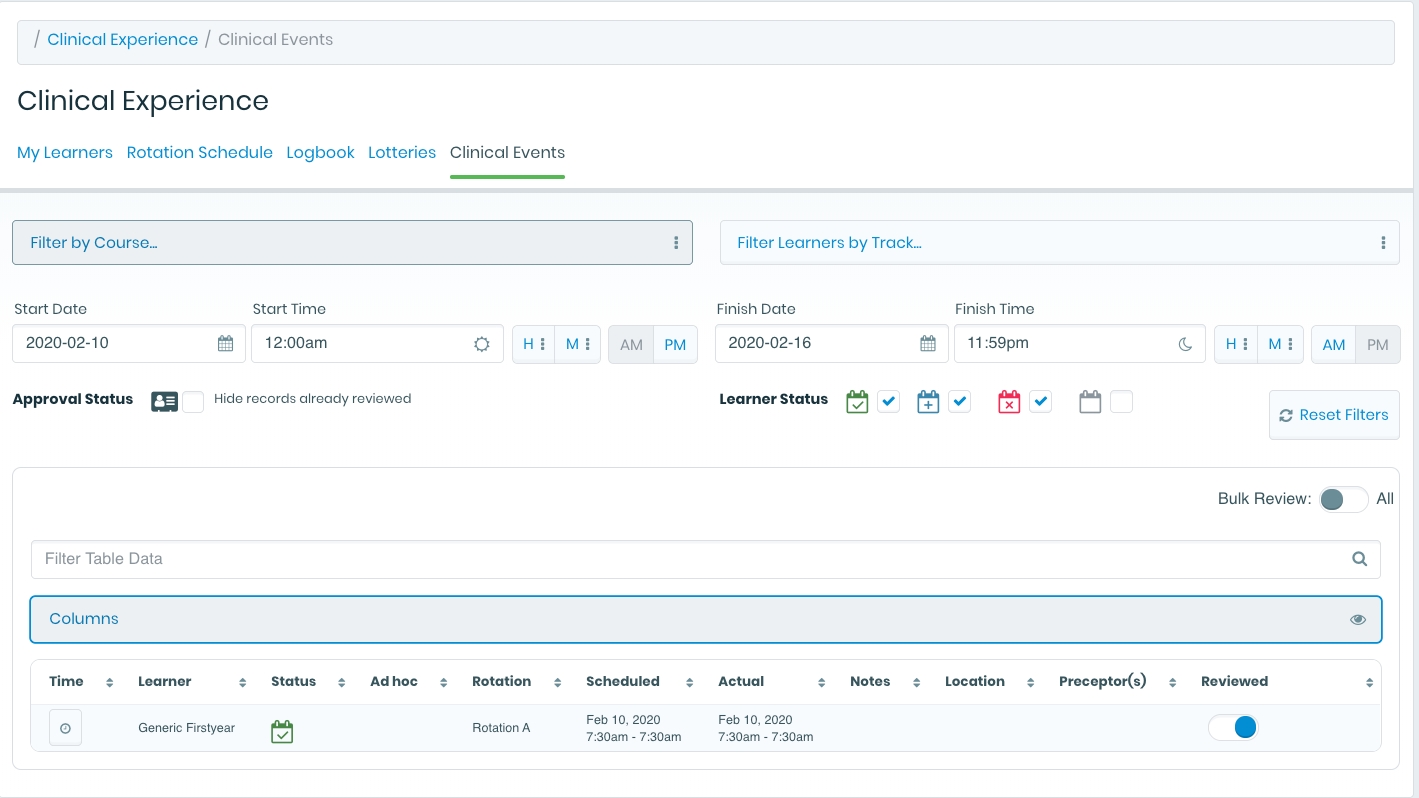Open the Logbook tab

[320, 153]
